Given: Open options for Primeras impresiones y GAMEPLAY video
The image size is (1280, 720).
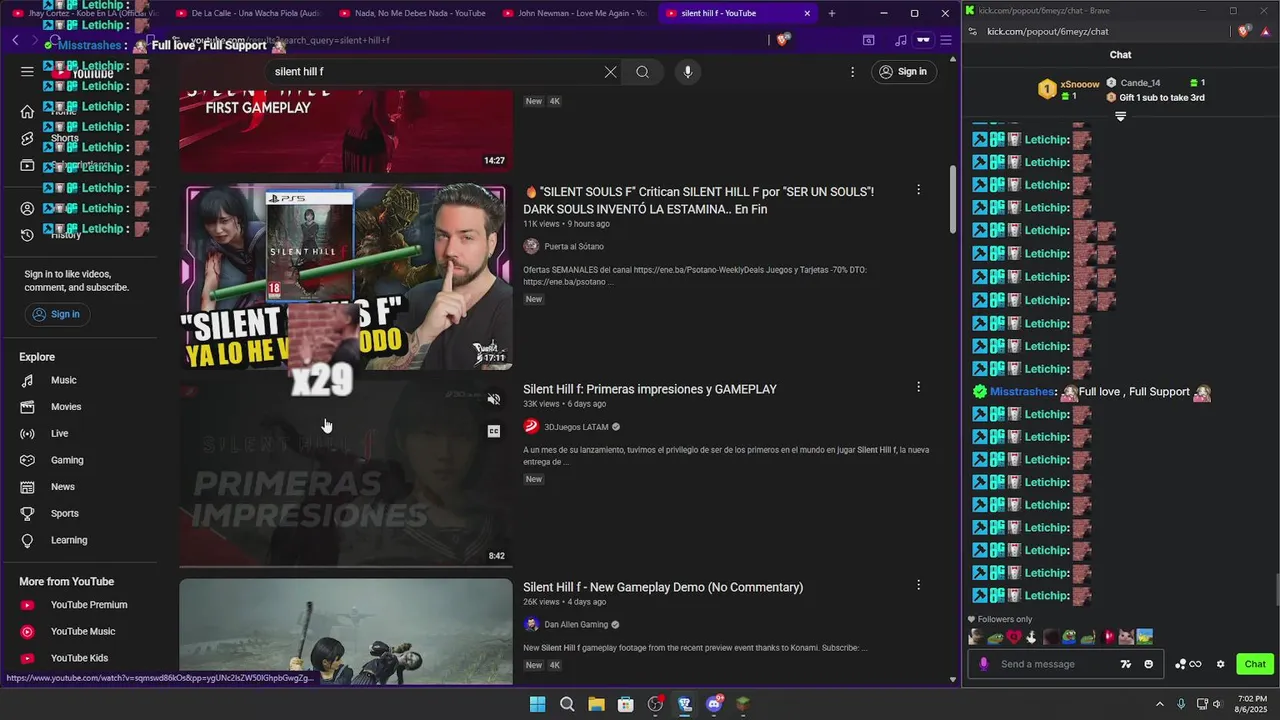Looking at the screenshot, I should [x=918, y=387].
